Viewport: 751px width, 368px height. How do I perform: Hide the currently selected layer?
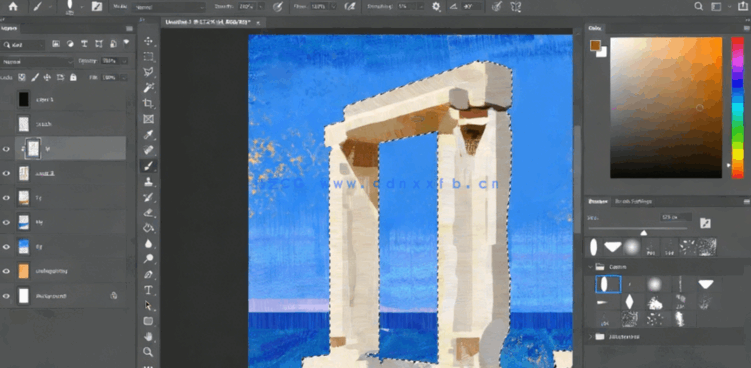coord(6,149)
